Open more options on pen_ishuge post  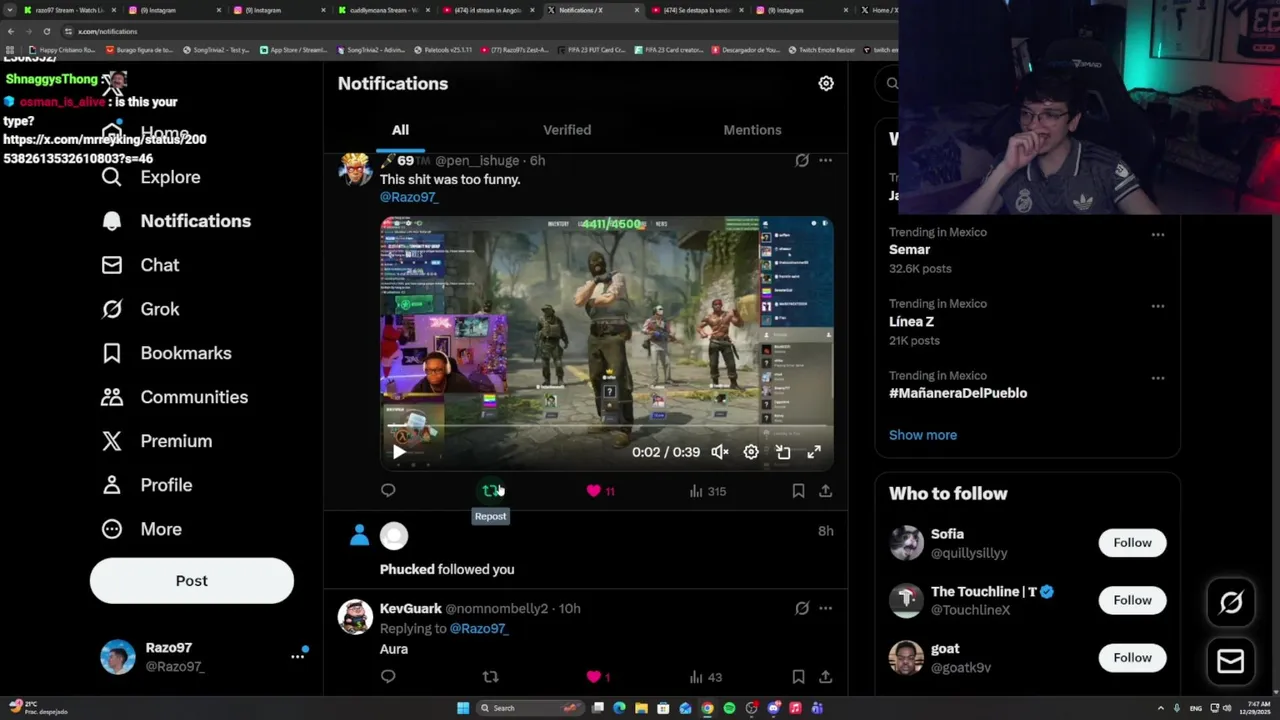pos(825,160)
